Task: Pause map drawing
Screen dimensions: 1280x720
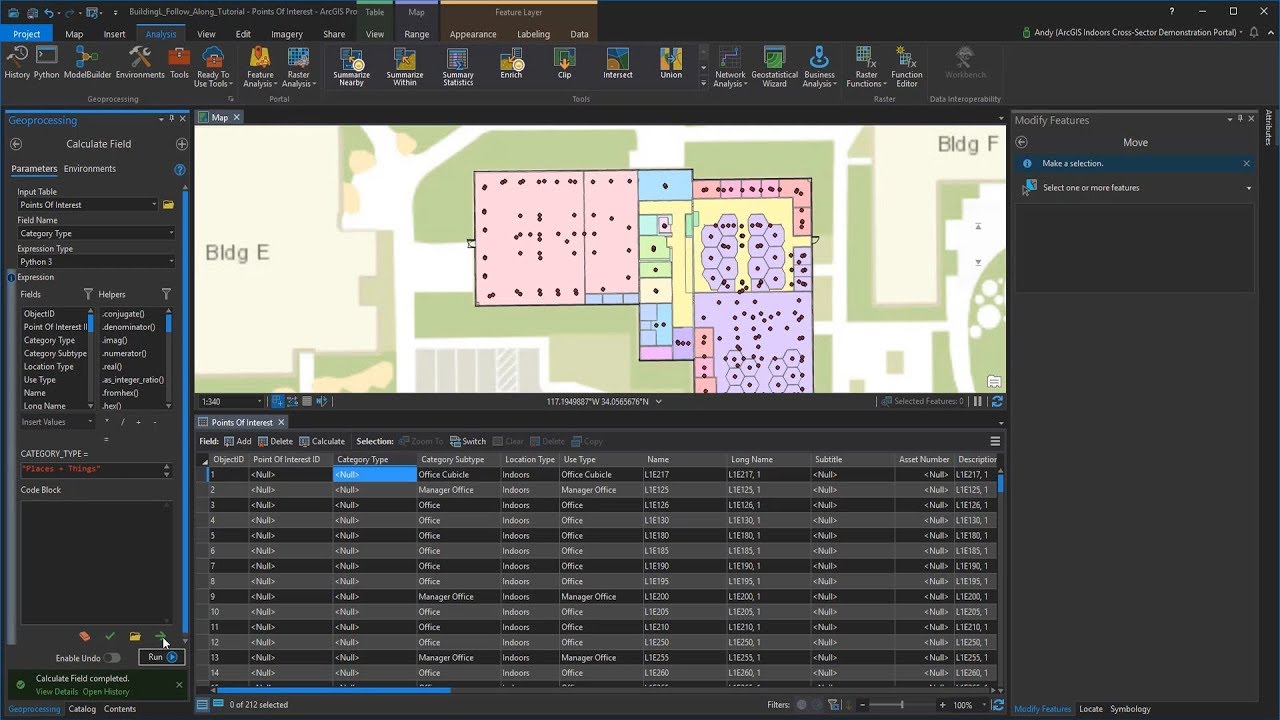Action: (x=978, y=401)
